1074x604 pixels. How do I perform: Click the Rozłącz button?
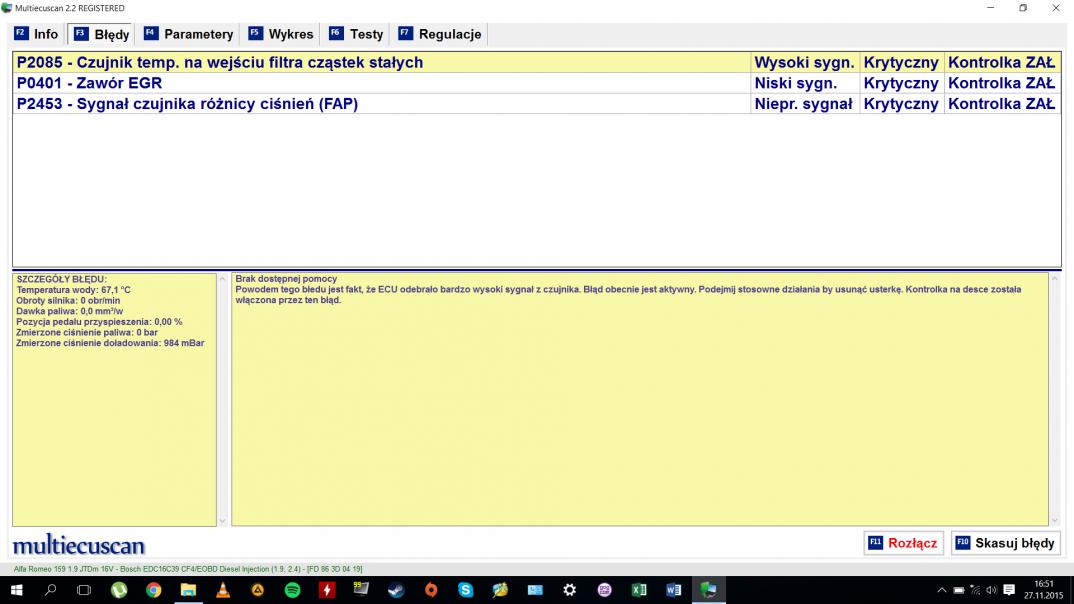click(x=903, y=543)
